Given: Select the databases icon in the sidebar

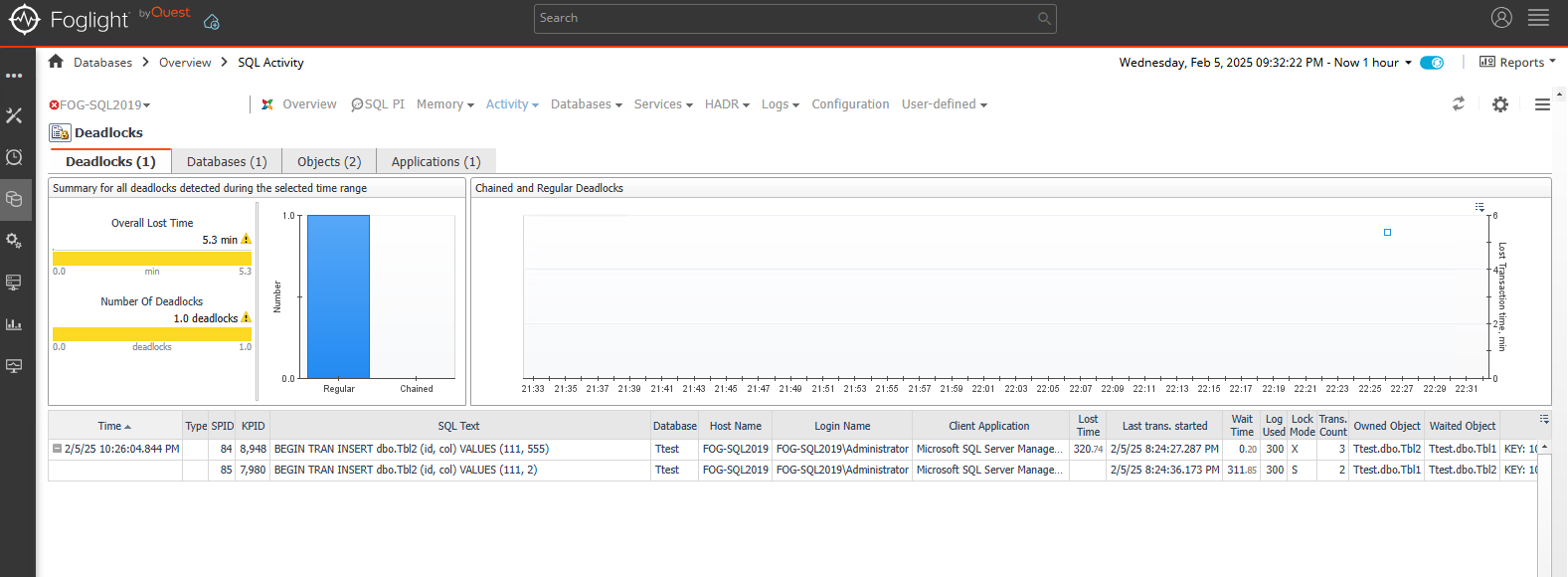Looking at the screenshot, I should tap(14, 199).
